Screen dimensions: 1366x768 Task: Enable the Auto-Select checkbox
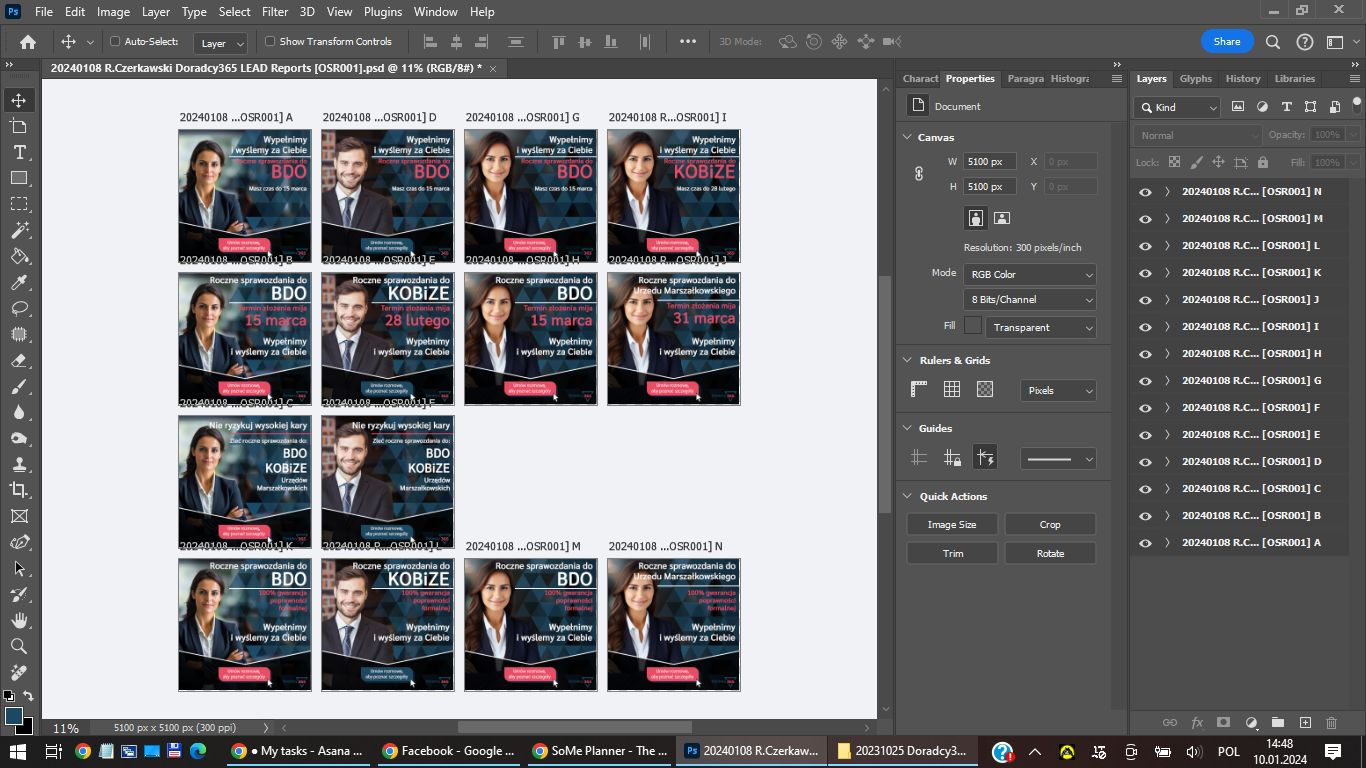click(x=115, y=42)
